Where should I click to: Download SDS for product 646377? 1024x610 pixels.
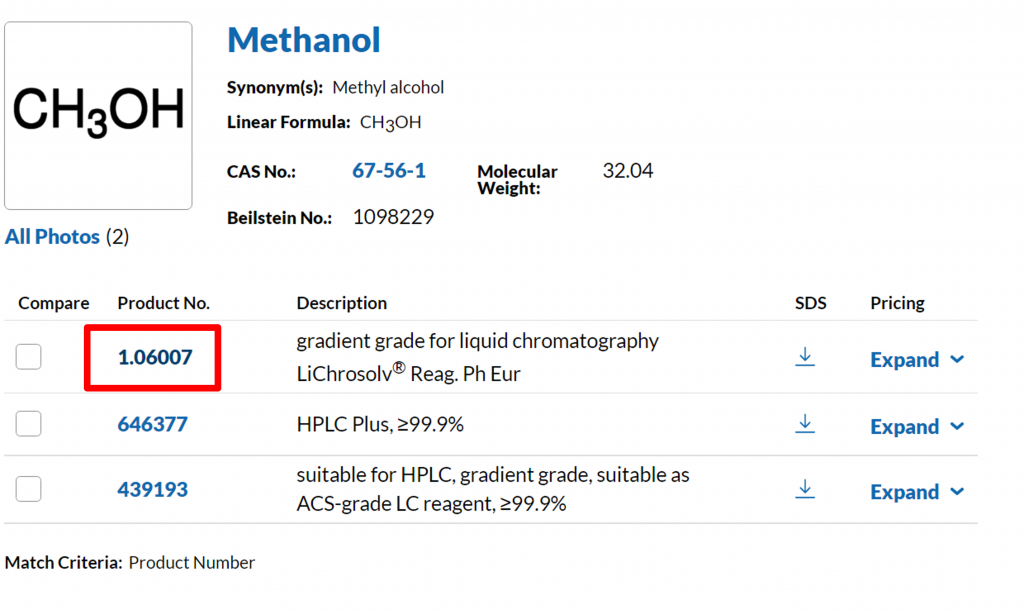coord(805,424)
